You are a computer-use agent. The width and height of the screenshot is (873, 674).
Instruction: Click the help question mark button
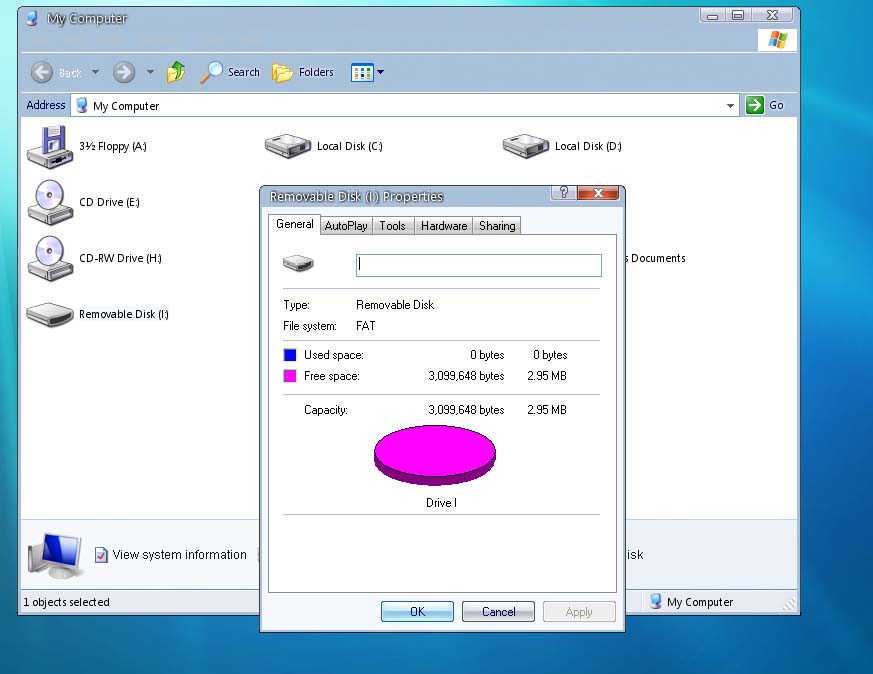click(x=564, y=193)
